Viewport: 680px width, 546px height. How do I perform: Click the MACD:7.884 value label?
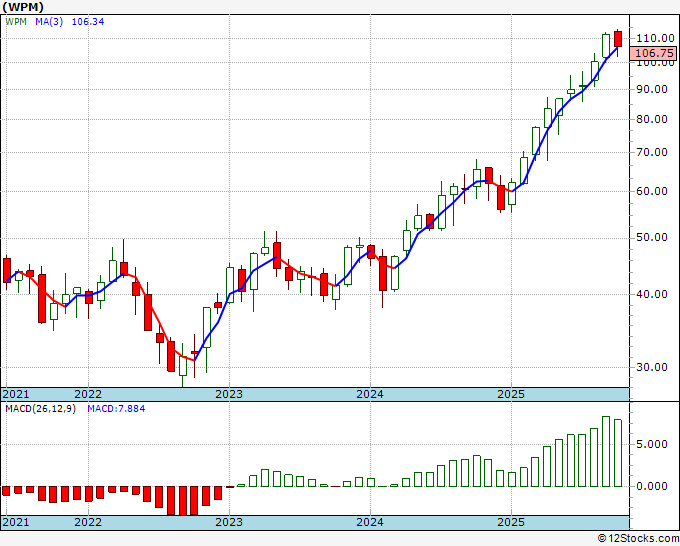coord(116,409)
